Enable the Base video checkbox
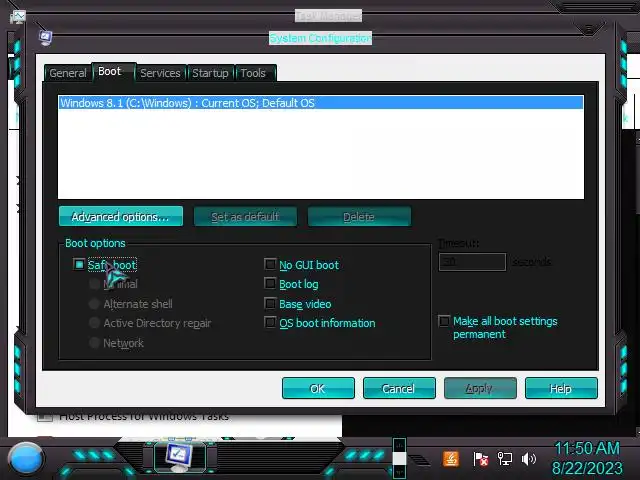 point(270,303)
